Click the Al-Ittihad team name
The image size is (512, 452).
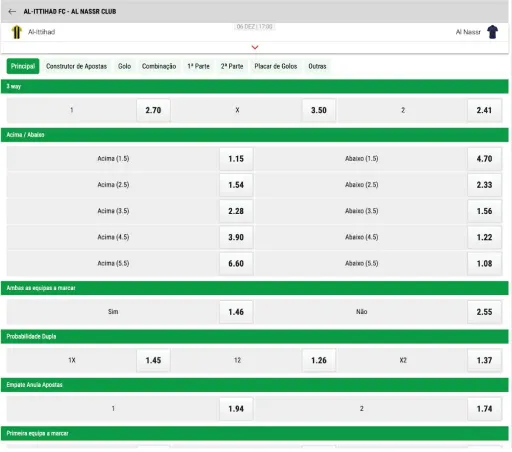(41, 32)
